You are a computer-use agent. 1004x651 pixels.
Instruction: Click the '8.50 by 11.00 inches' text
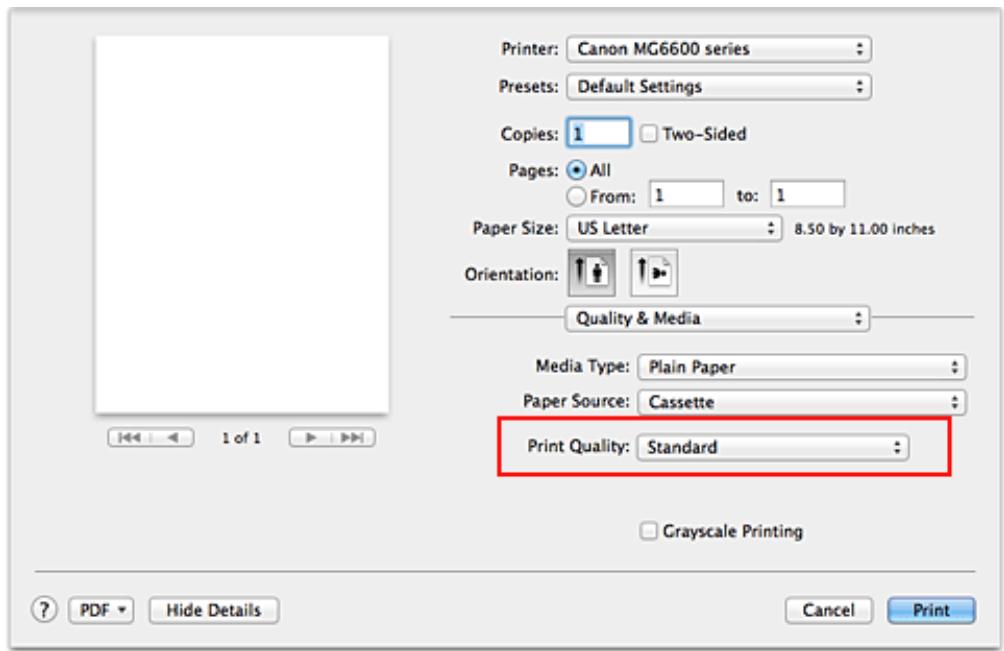pyautogui.click(x=864, y=229)
